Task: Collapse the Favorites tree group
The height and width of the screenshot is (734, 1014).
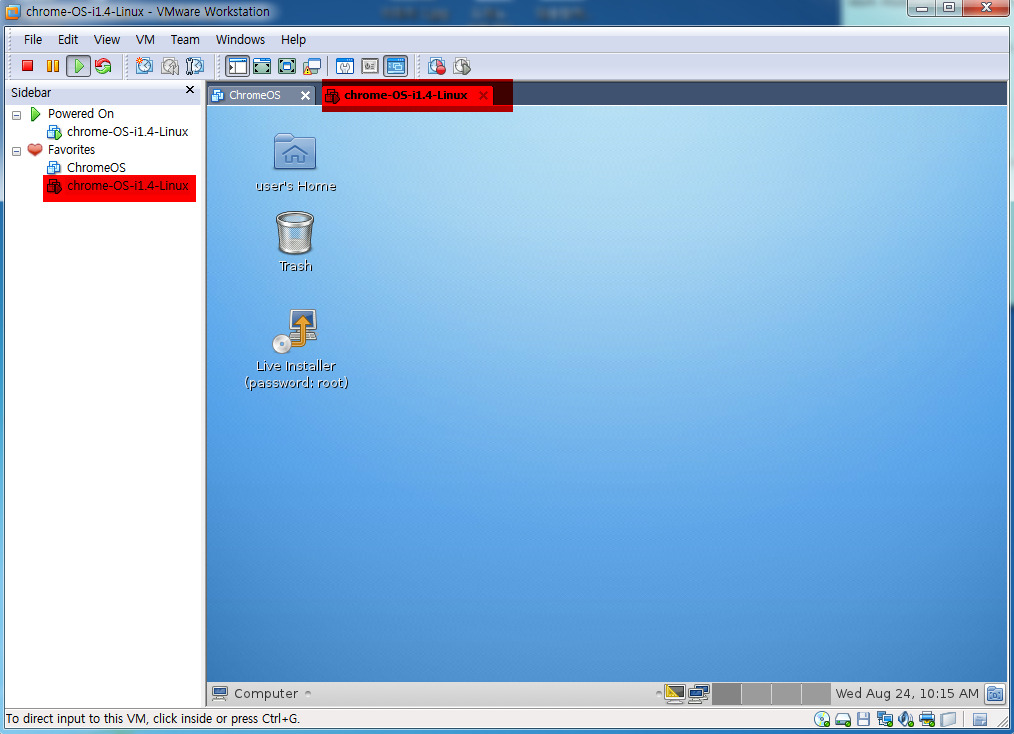Action: click(x=16, y=151)
